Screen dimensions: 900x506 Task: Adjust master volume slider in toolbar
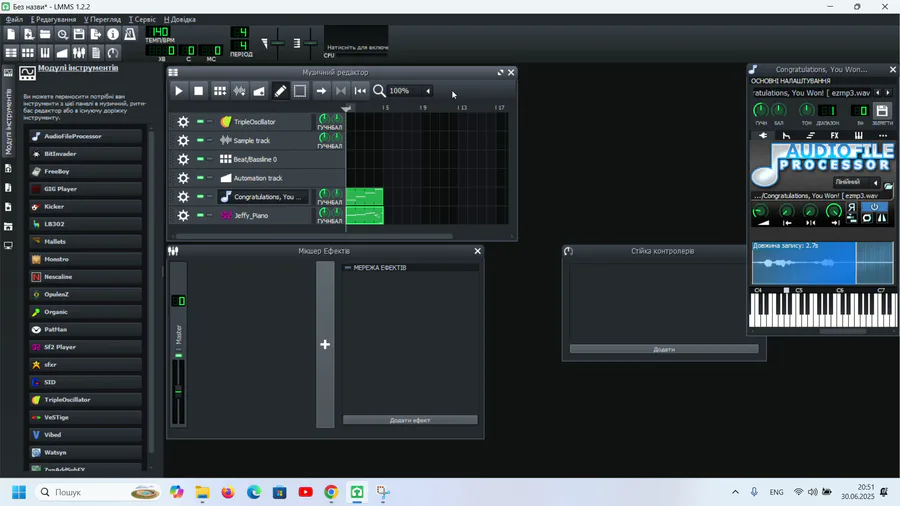click(x=277, y=43)
